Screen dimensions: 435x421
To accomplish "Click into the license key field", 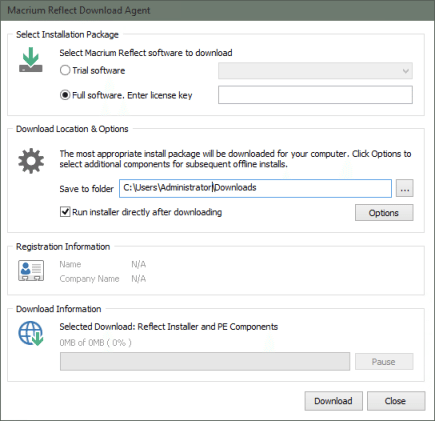I will click(315, 95).
